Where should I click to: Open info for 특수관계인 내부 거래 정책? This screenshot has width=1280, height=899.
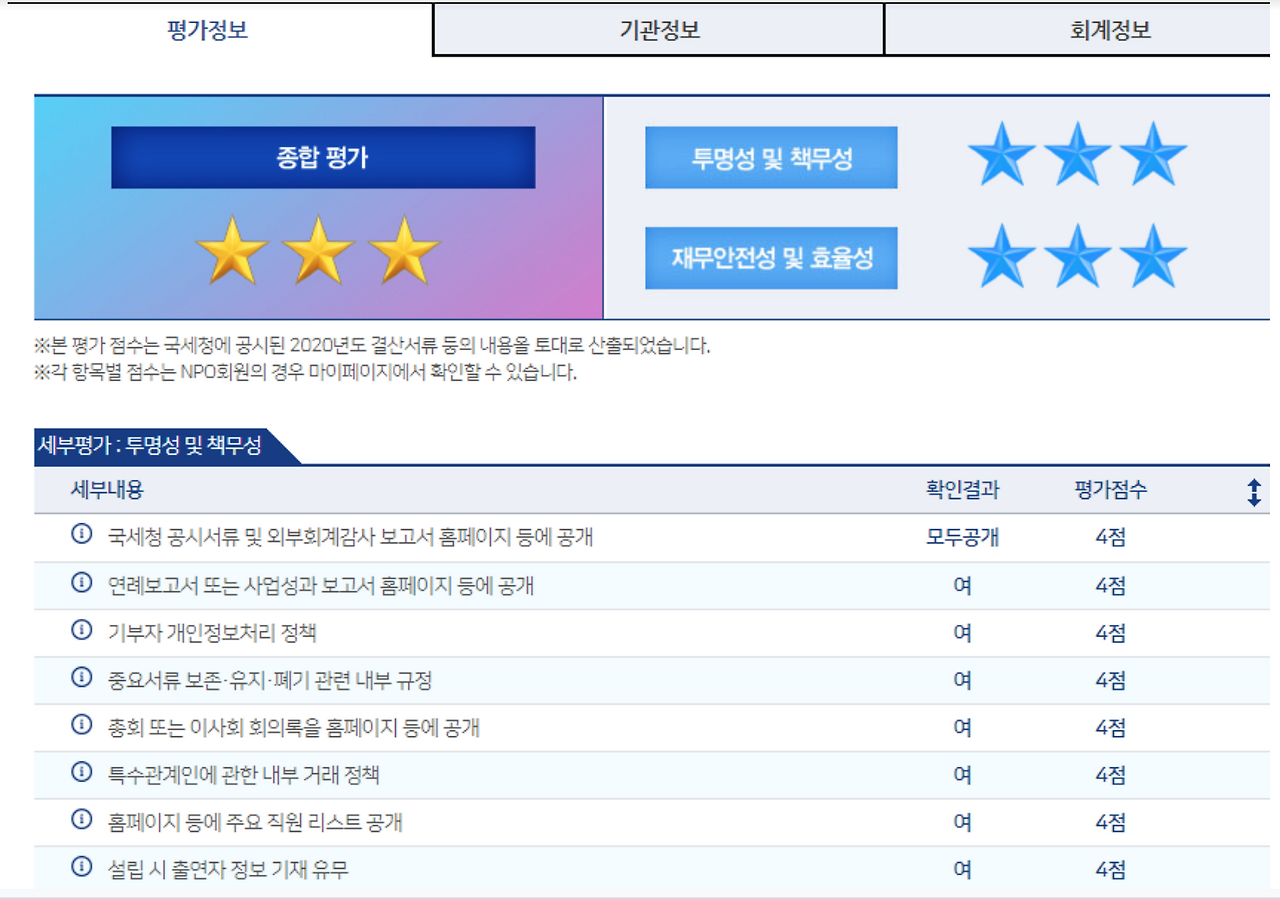point(81,775)
